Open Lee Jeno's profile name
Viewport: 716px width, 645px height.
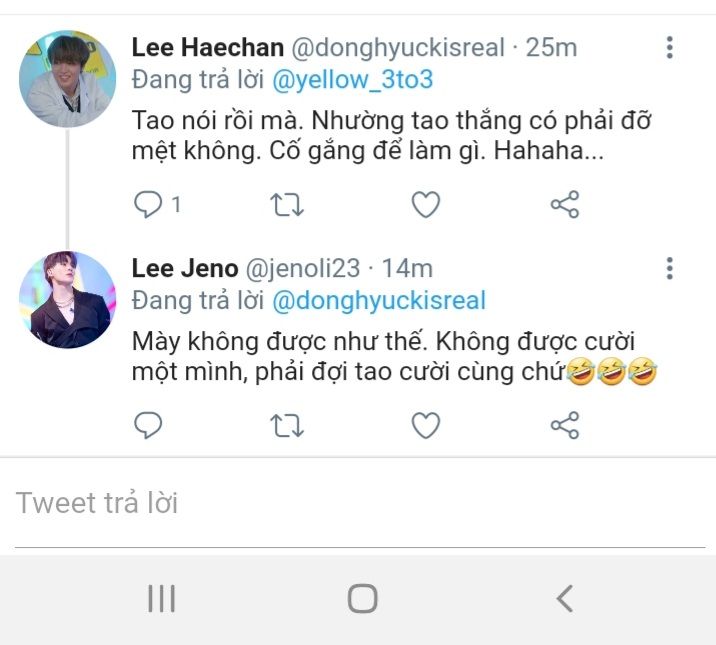(x=185, y=268)
